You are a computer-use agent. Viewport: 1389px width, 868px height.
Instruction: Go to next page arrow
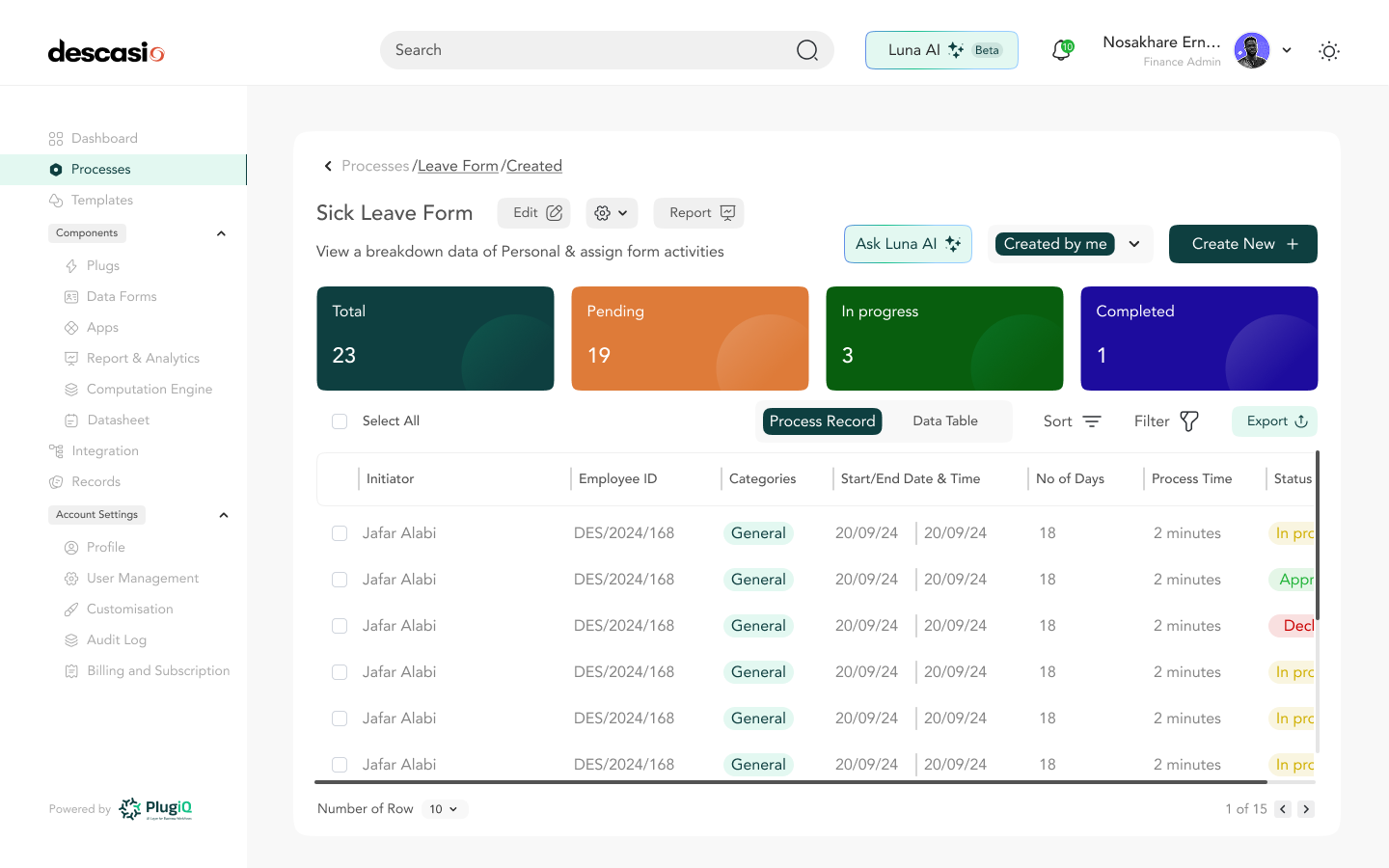[1305, 809]
